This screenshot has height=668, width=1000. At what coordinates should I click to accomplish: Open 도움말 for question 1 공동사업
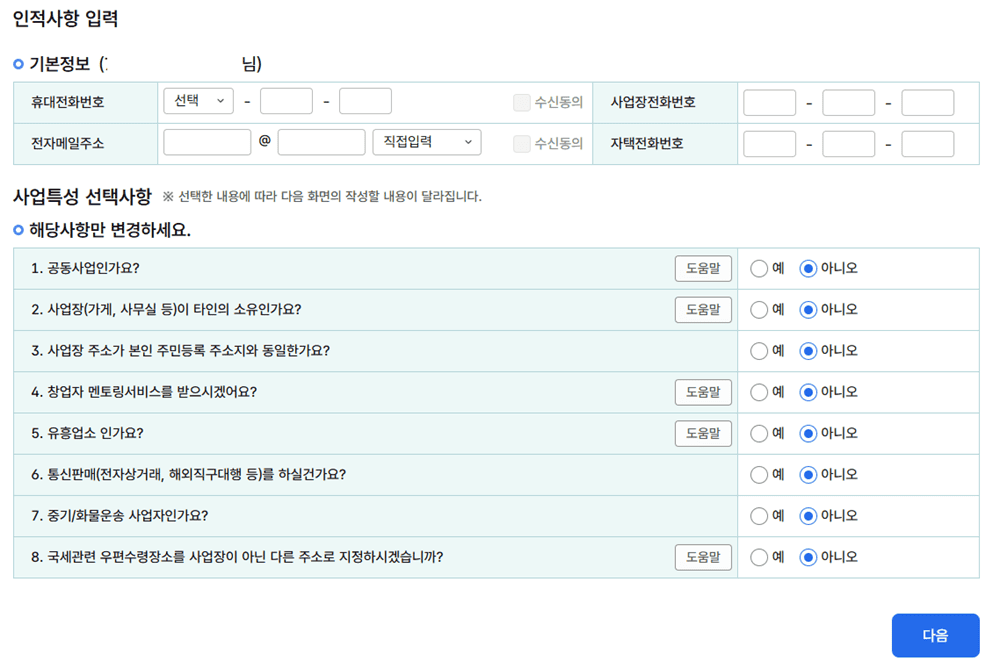[703, 268]
